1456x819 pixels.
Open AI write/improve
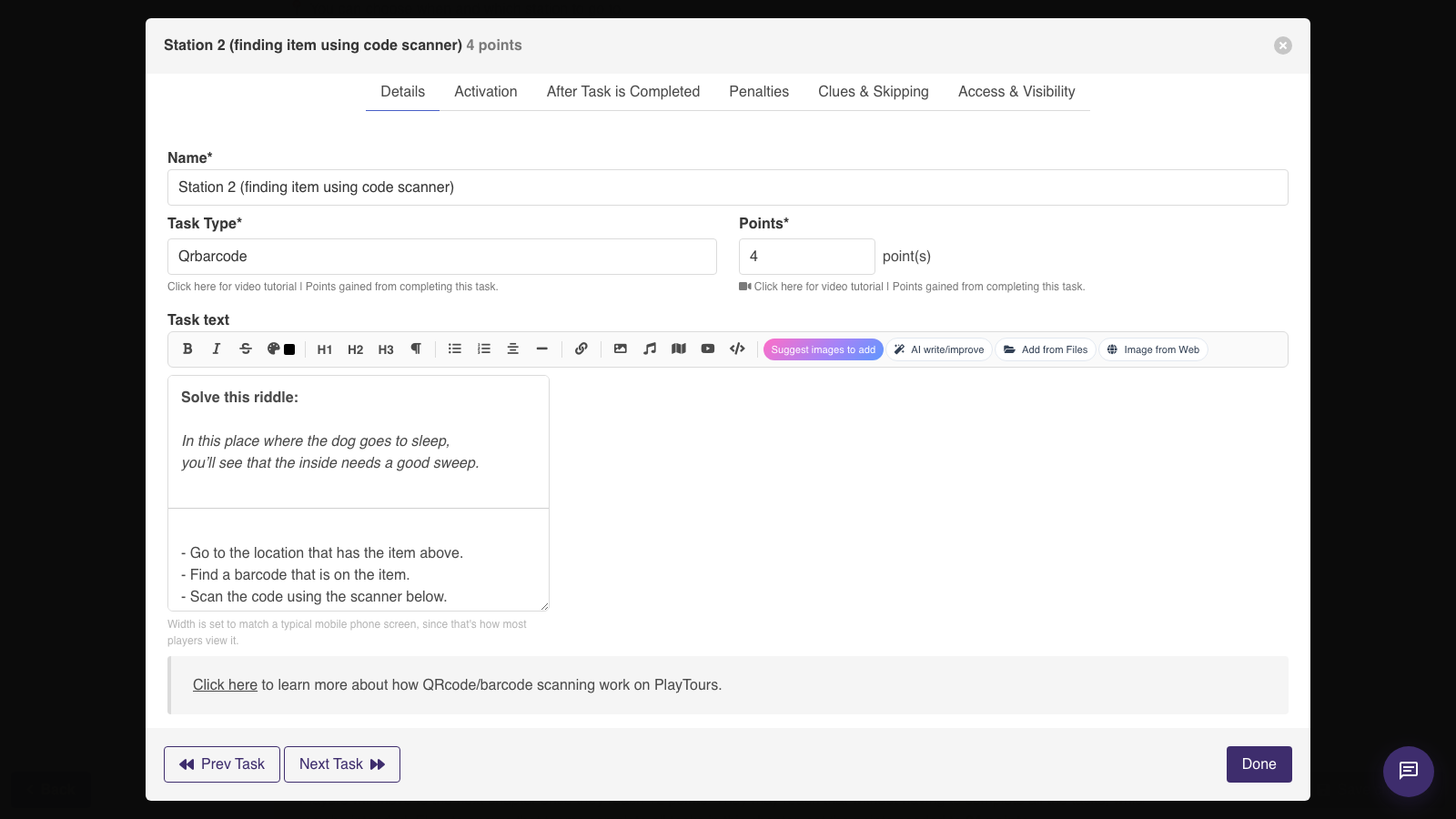tap(939, 349)
